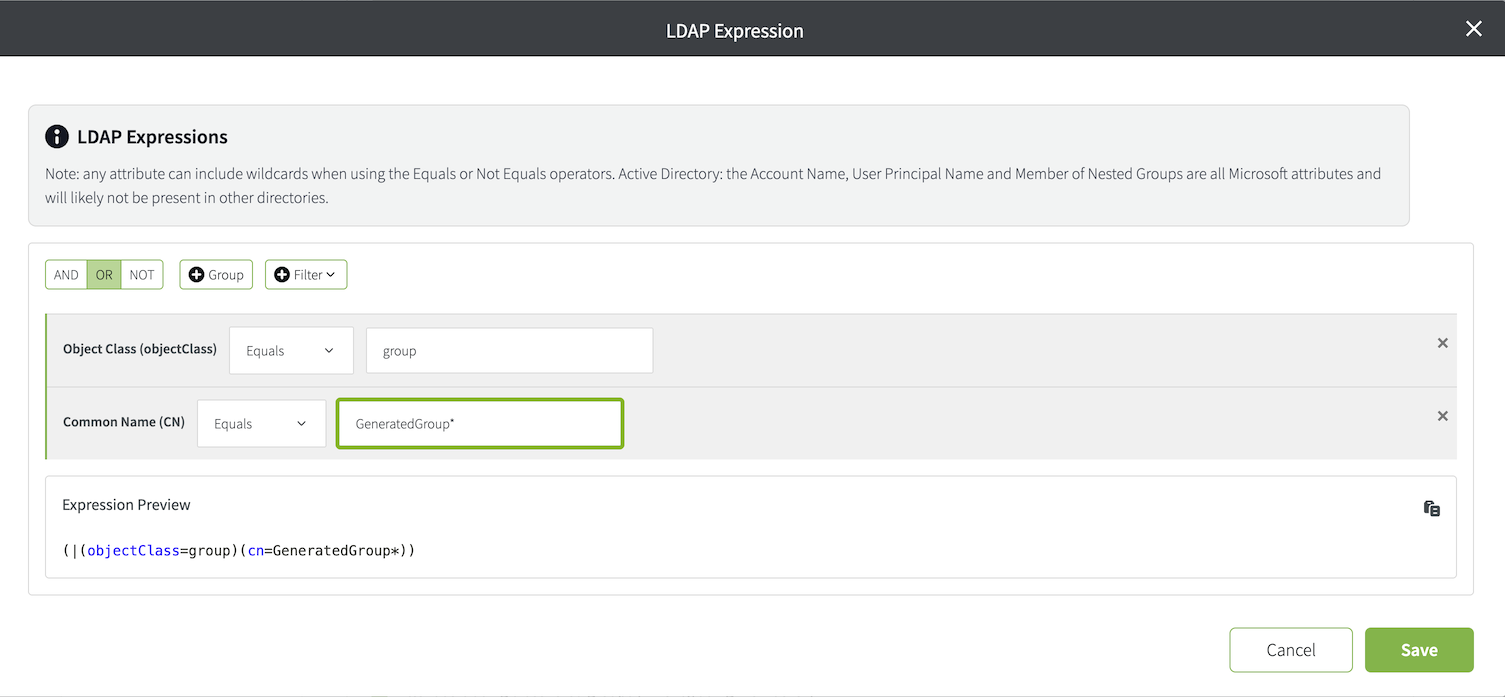Toggle the NOT operator
Viewport: 1505px width, 697px height.
[x=142, y=275]
